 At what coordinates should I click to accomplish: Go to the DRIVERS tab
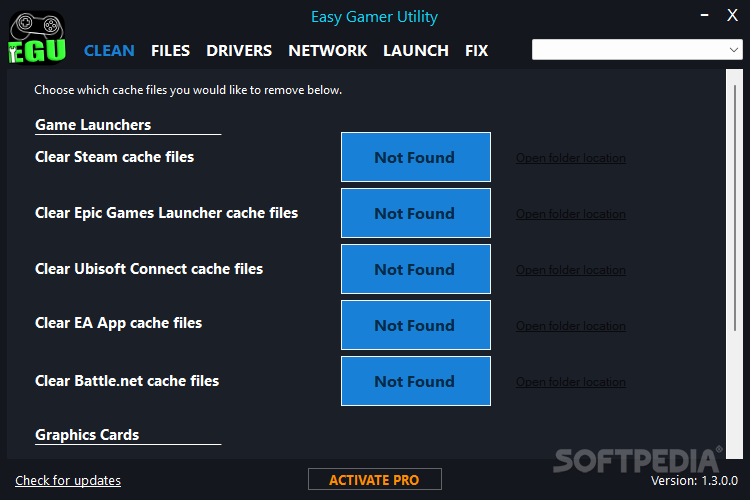(239, 51)
